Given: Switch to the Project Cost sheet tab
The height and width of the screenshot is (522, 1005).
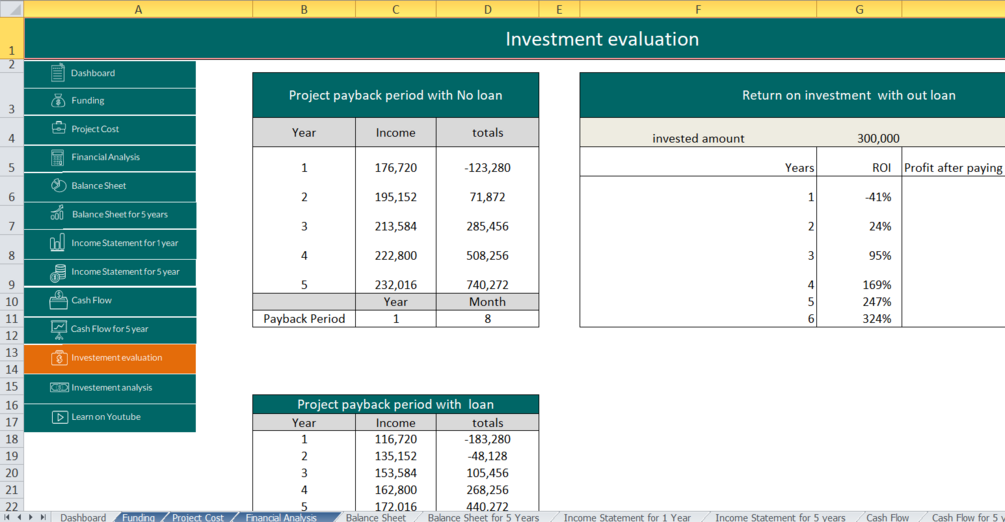Looking at the screenshot, I should click(x=197, y=517).
